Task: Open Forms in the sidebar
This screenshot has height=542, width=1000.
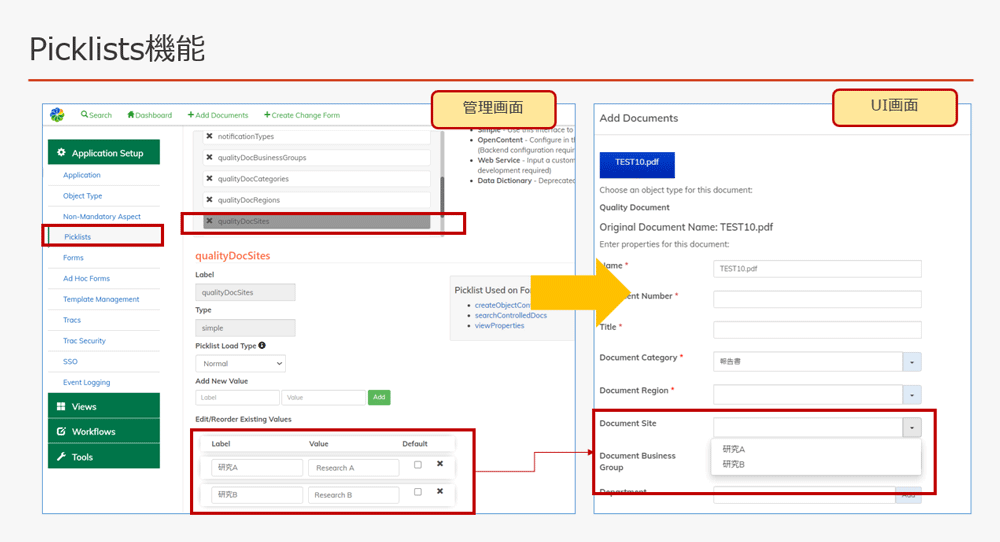Action: [73, 258]
